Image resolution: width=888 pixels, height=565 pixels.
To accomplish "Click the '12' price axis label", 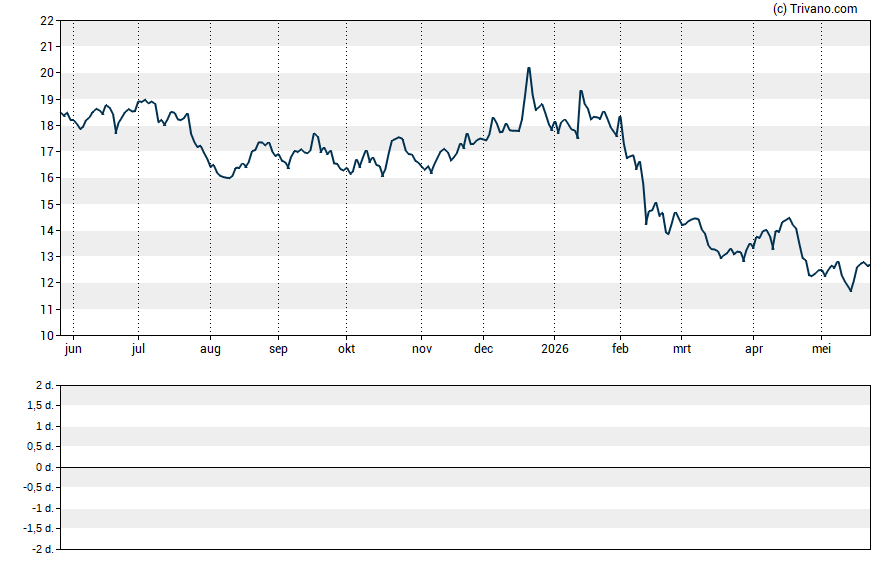I will tap(47, 282).
